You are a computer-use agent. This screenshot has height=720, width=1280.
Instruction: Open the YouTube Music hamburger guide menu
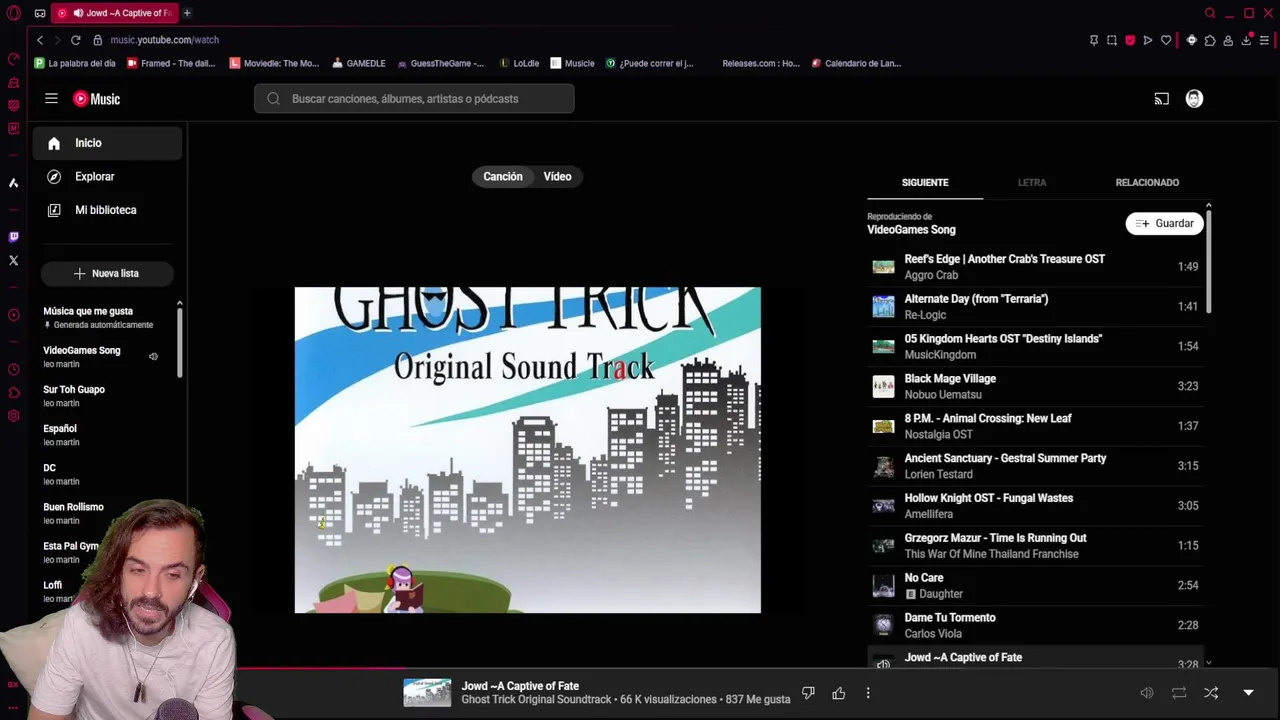pos(51,98)
